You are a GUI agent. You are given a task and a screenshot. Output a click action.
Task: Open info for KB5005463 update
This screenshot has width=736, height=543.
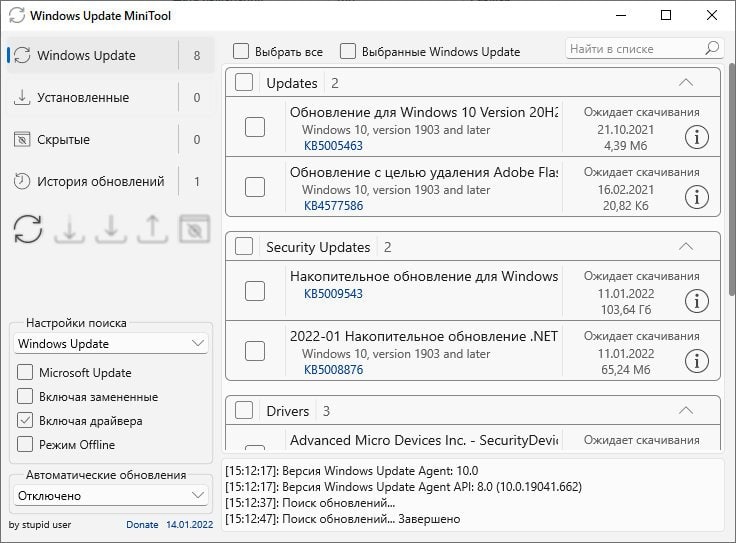tap(697, 137)
